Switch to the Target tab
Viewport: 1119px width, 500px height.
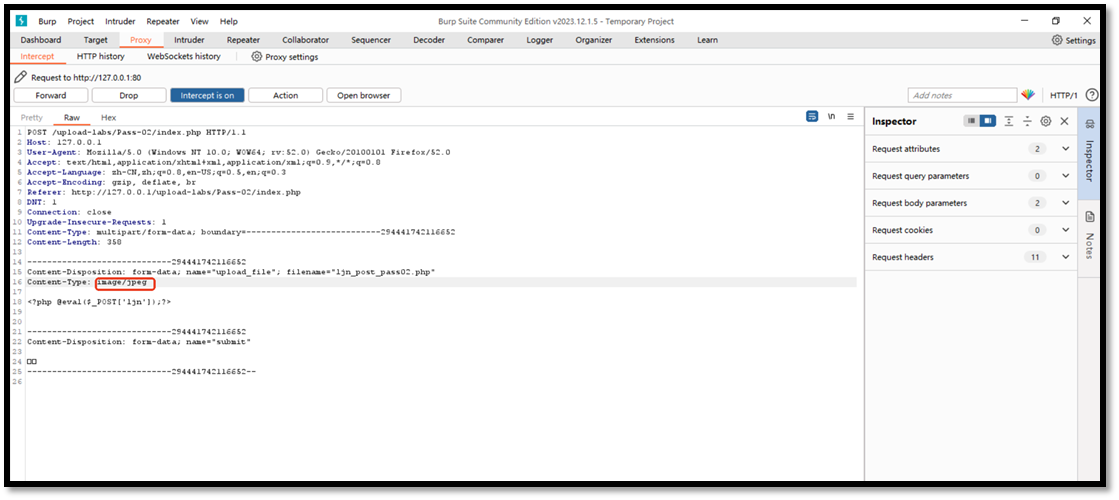click(x=96, y=40)
